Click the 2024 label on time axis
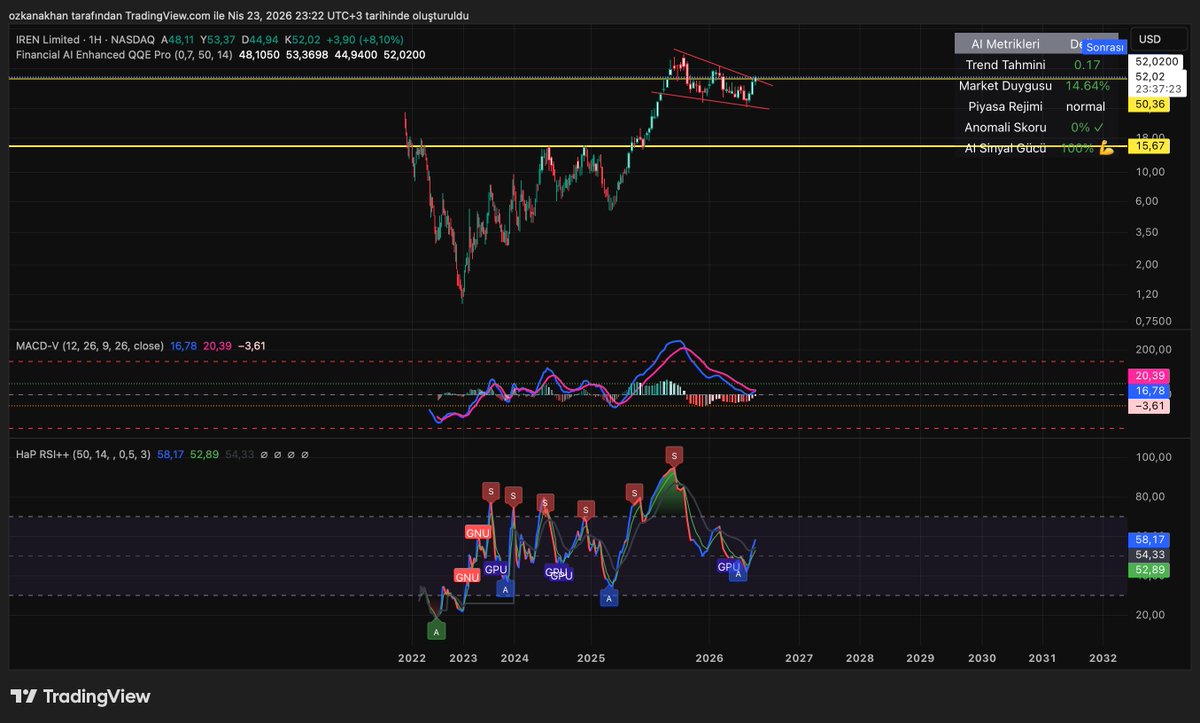 tap(514, 659)
